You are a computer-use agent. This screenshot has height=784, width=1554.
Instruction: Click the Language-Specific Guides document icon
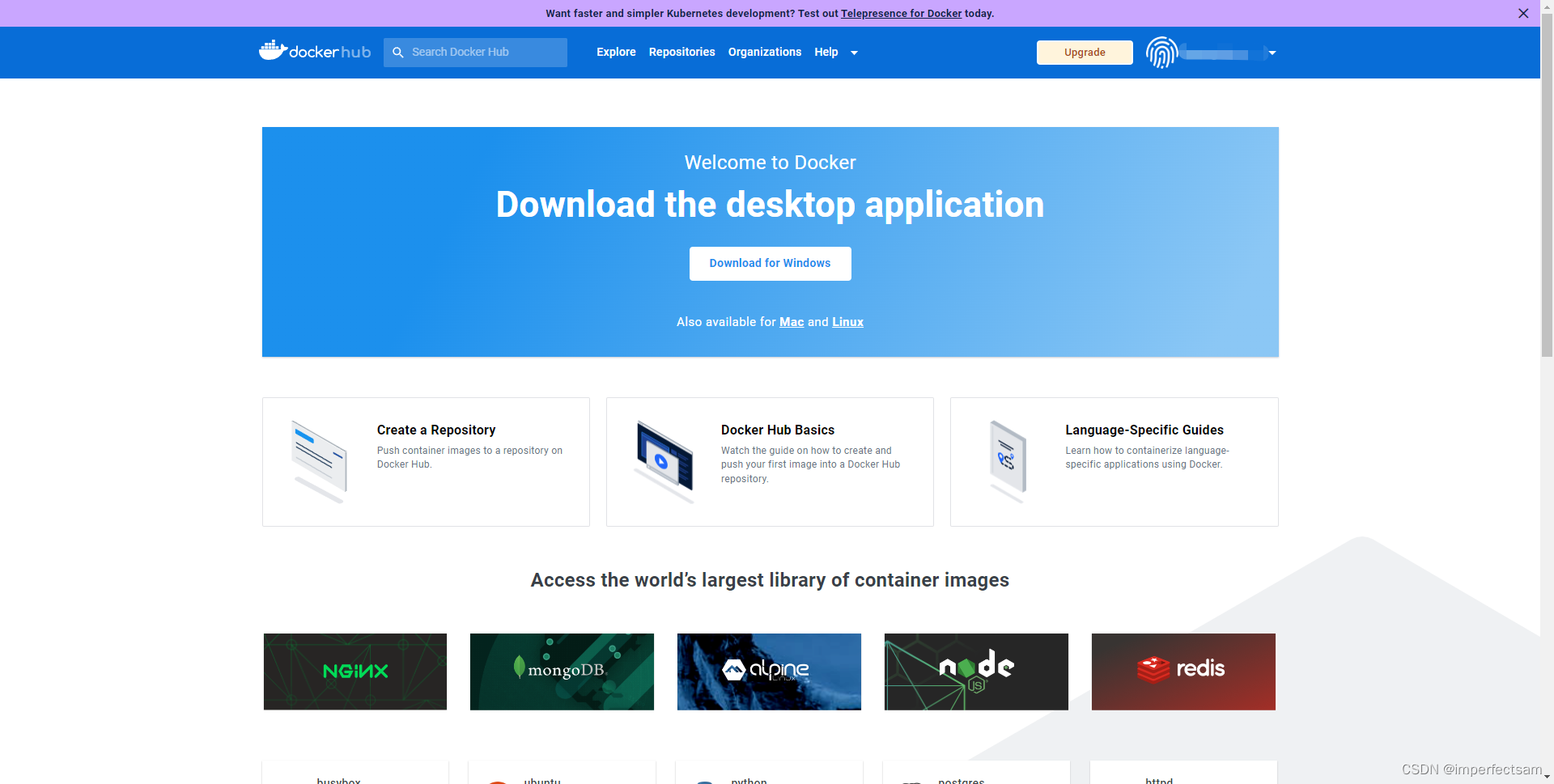1008,461
